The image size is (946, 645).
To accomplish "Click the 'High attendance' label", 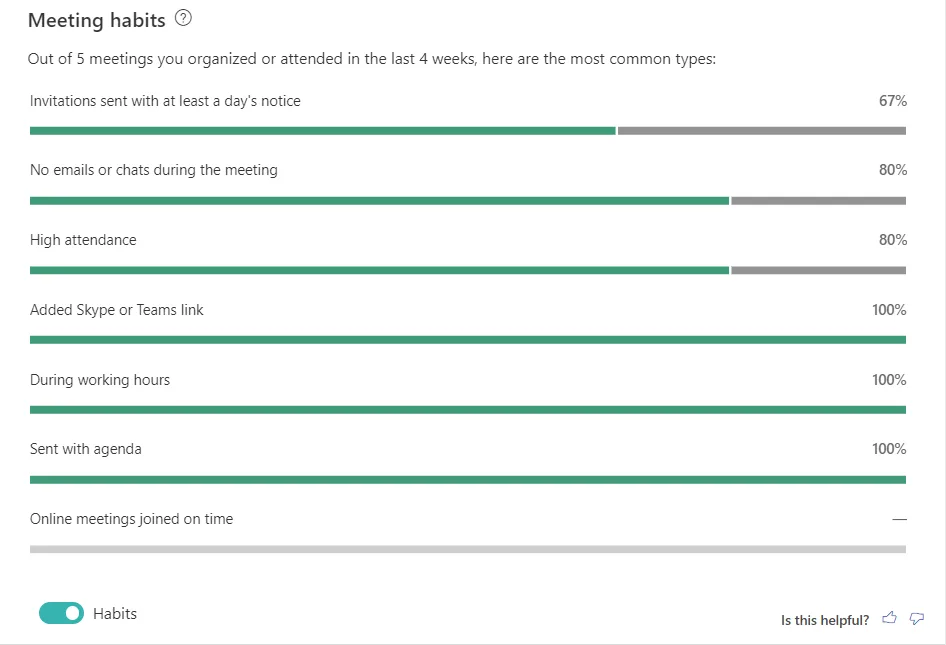I will coord(83,240).
